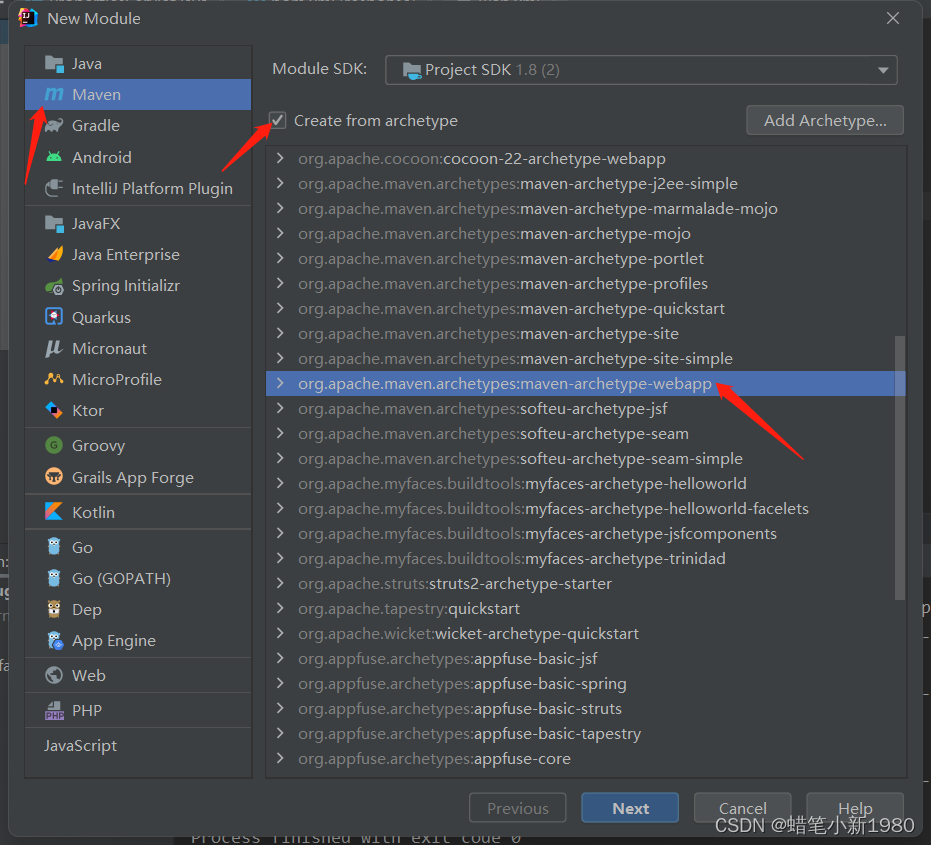Select appfuse-basic-jsf archetype text
This screenshot has height=845, width=931.
pos(448,659)
